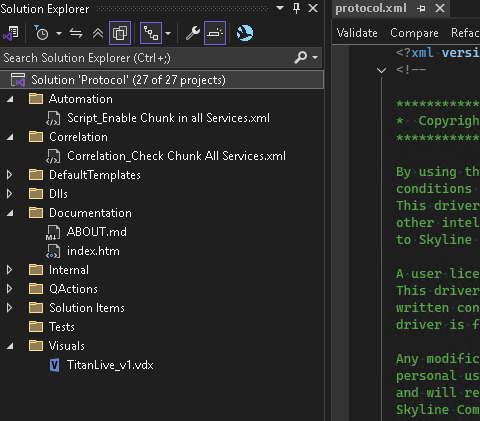Pin the Solution Explorer panel
This screenshot has height=421, width=480.
(x=296, y=8)
